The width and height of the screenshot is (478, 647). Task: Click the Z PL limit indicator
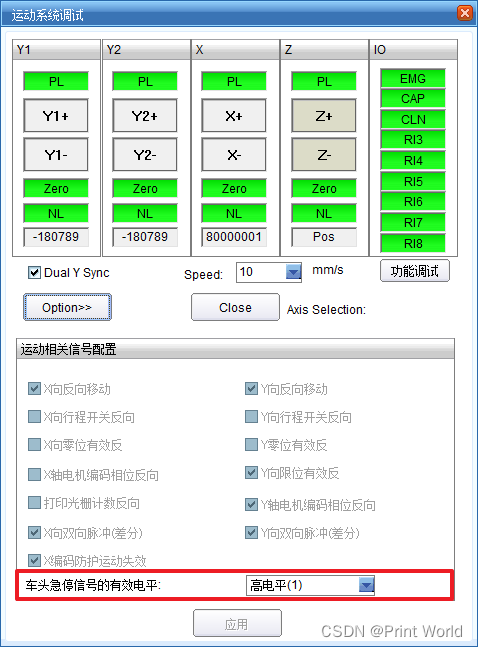click(324, 81)
